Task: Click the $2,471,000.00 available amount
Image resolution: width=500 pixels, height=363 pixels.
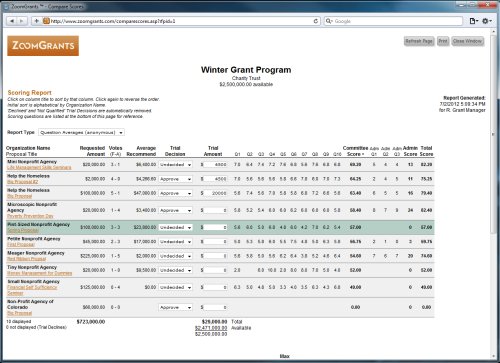Action: click(211, 328)
